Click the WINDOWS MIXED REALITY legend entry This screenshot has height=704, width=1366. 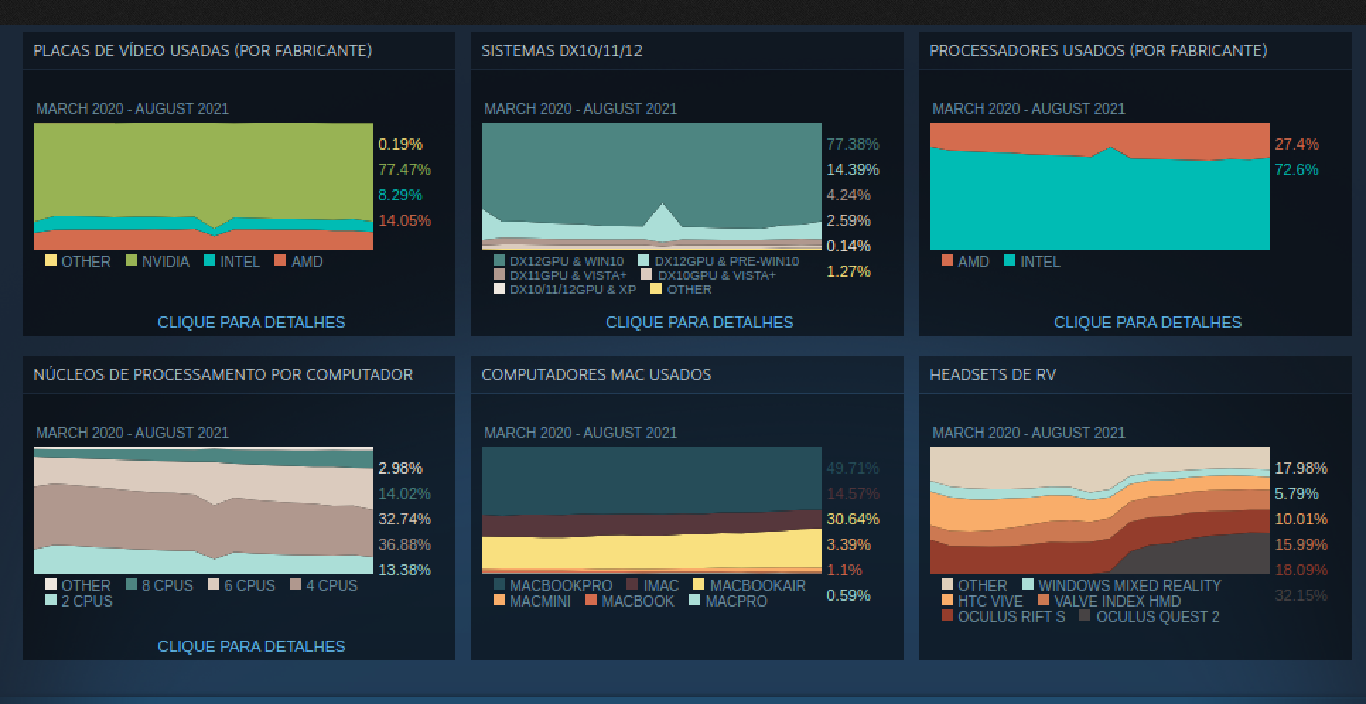(x=1121, y=585)
